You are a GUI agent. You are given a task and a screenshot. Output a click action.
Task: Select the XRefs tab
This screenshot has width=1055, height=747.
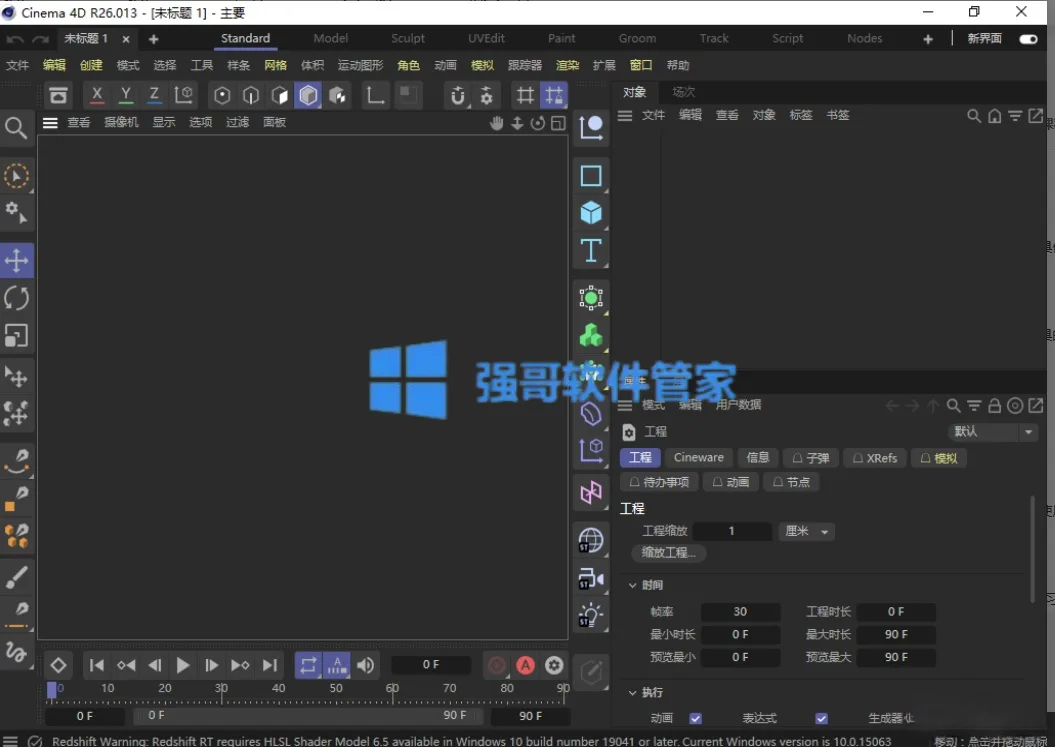[x=875, y=458]
